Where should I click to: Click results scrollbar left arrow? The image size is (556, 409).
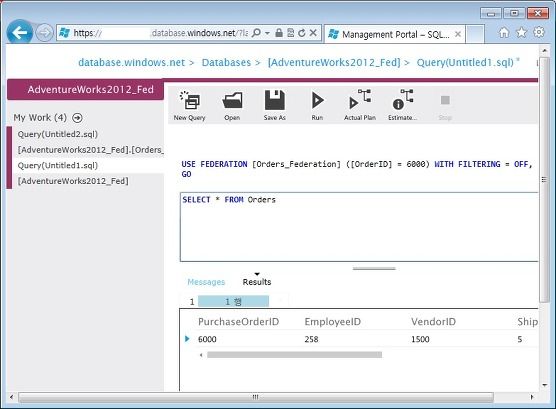(x=201, y=355)
